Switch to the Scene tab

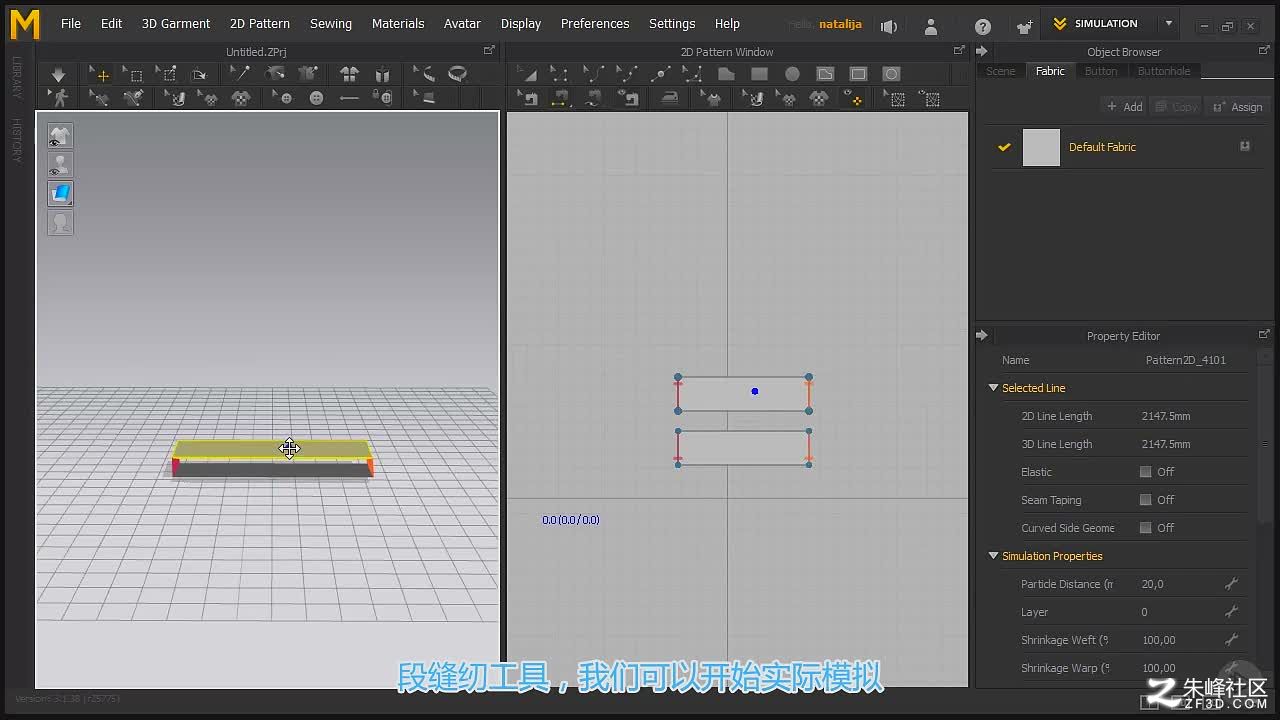[1000, 71]
